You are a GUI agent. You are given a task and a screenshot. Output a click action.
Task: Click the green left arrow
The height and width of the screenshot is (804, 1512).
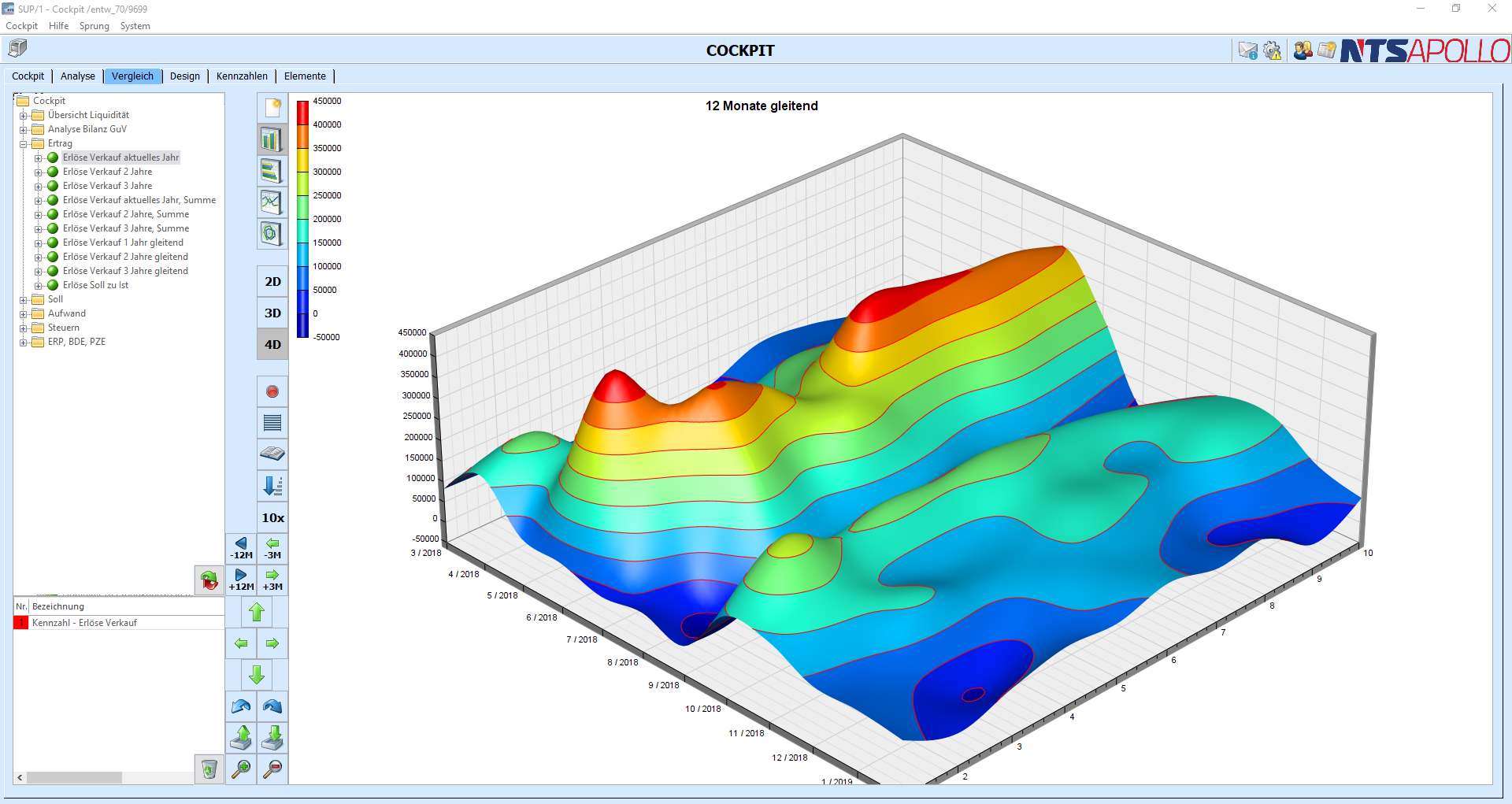241,643
